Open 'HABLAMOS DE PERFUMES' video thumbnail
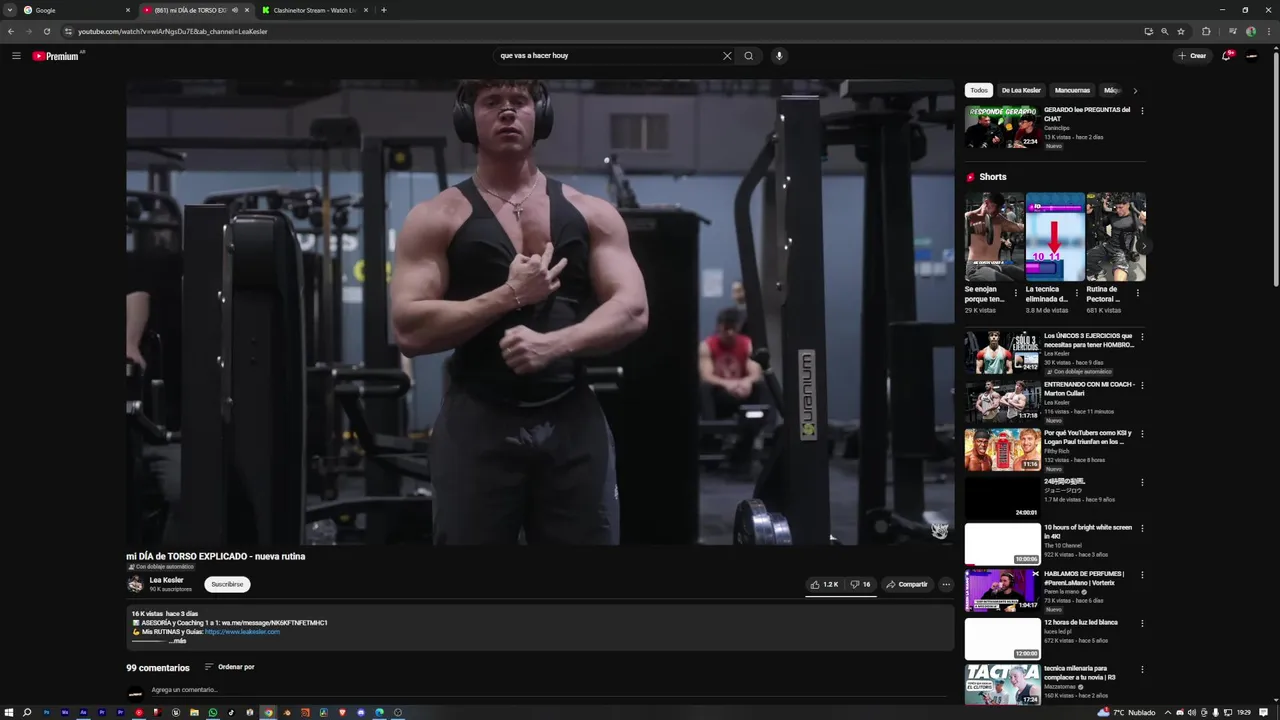This screenshot has height=720, width=1280. click(1002, 590)
